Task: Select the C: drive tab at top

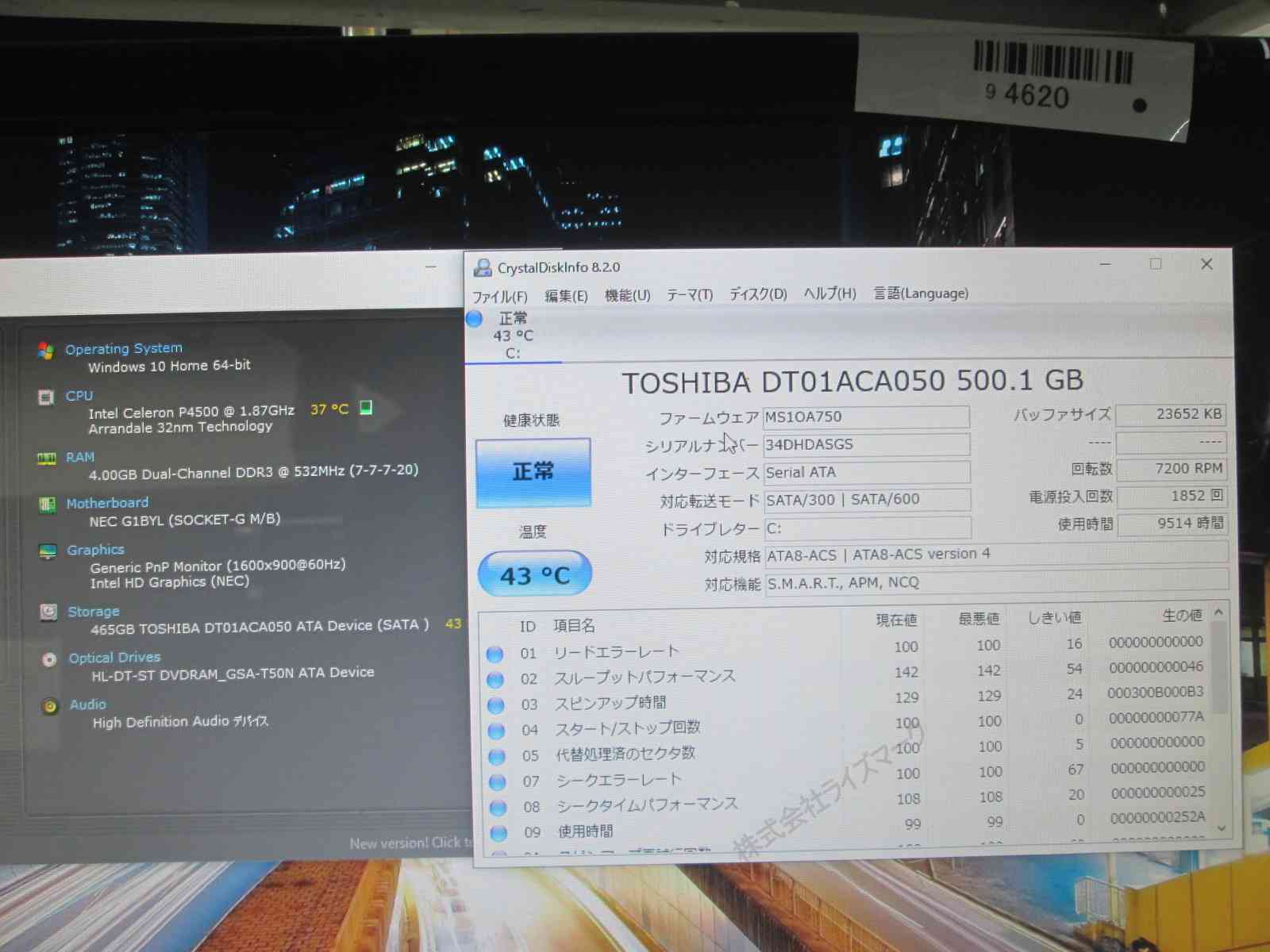Action: [513, 336]
